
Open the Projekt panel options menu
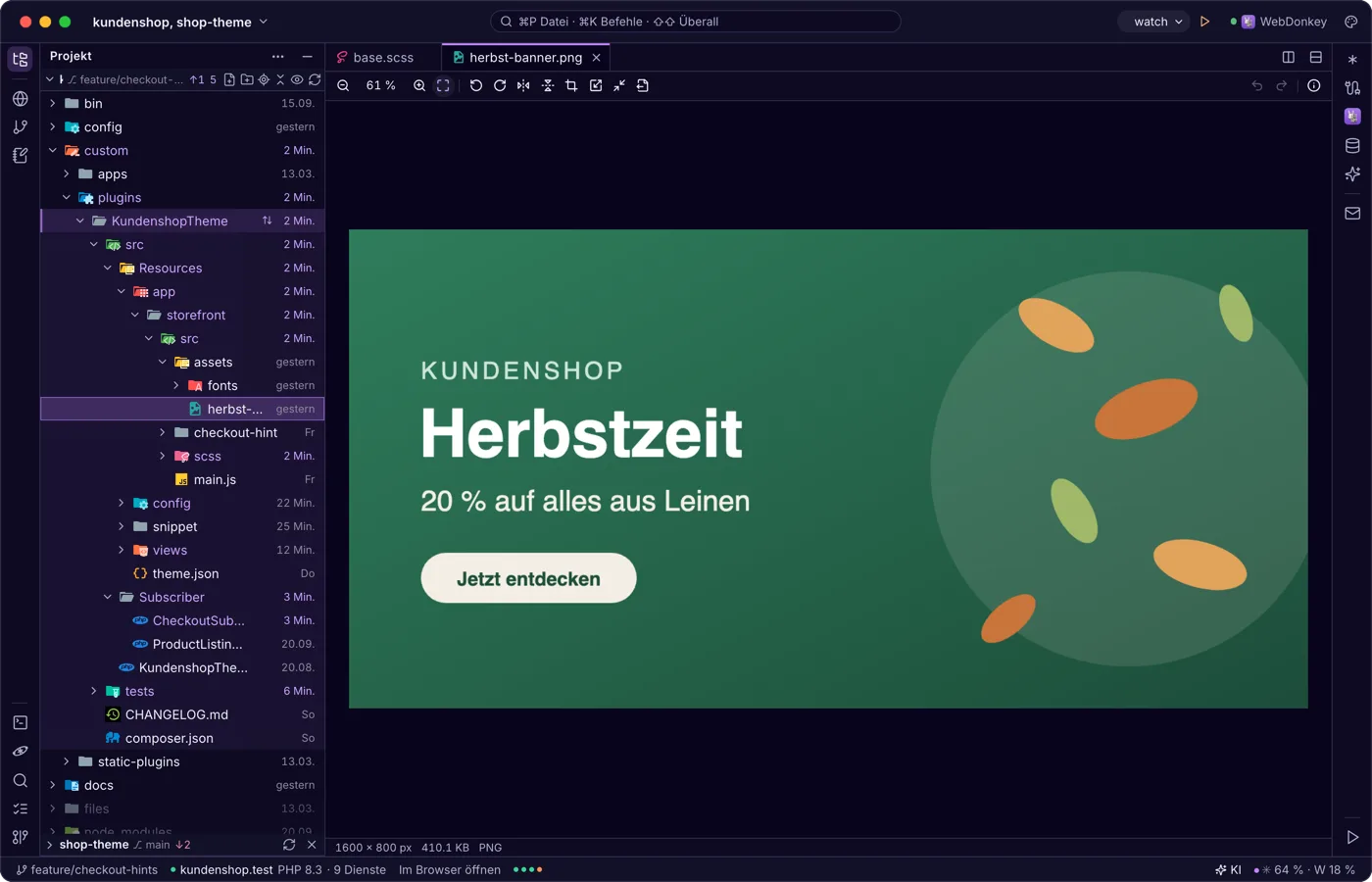[278, 57]
